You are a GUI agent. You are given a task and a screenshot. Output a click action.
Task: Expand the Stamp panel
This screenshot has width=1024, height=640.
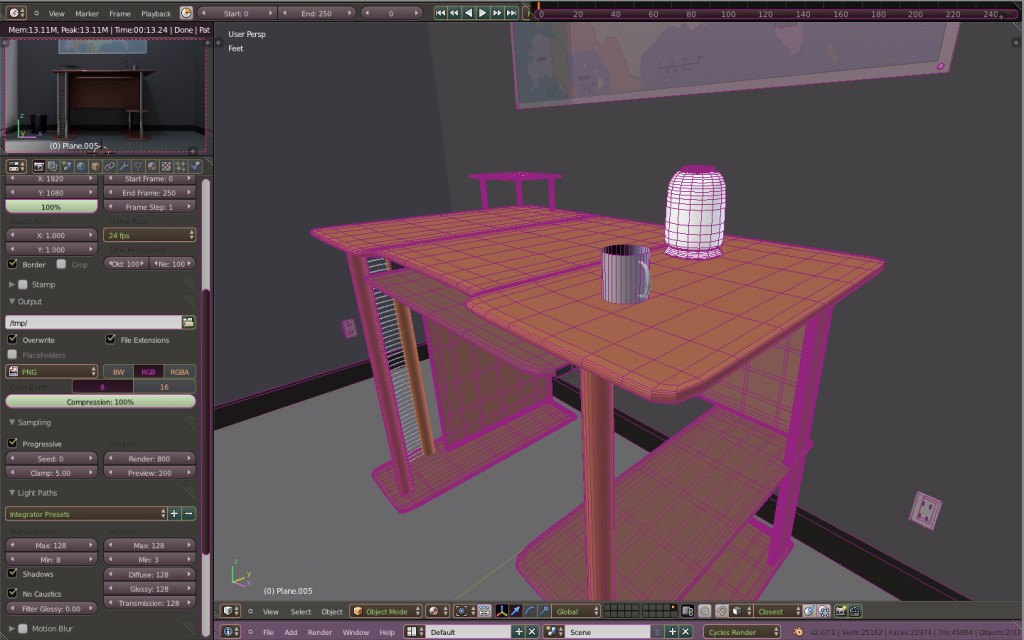[28, 284]
